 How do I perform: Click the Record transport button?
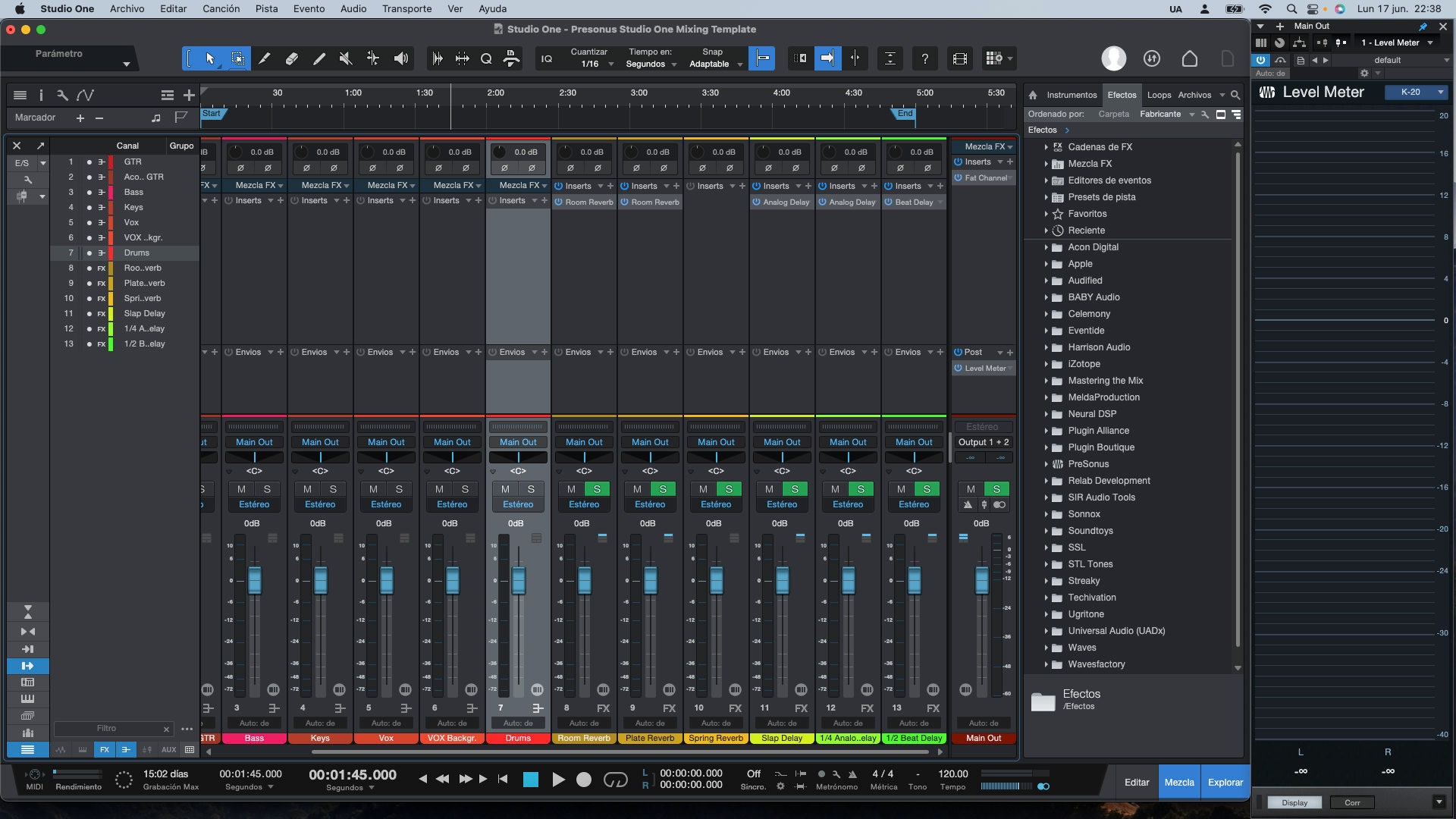pos(584,780)
